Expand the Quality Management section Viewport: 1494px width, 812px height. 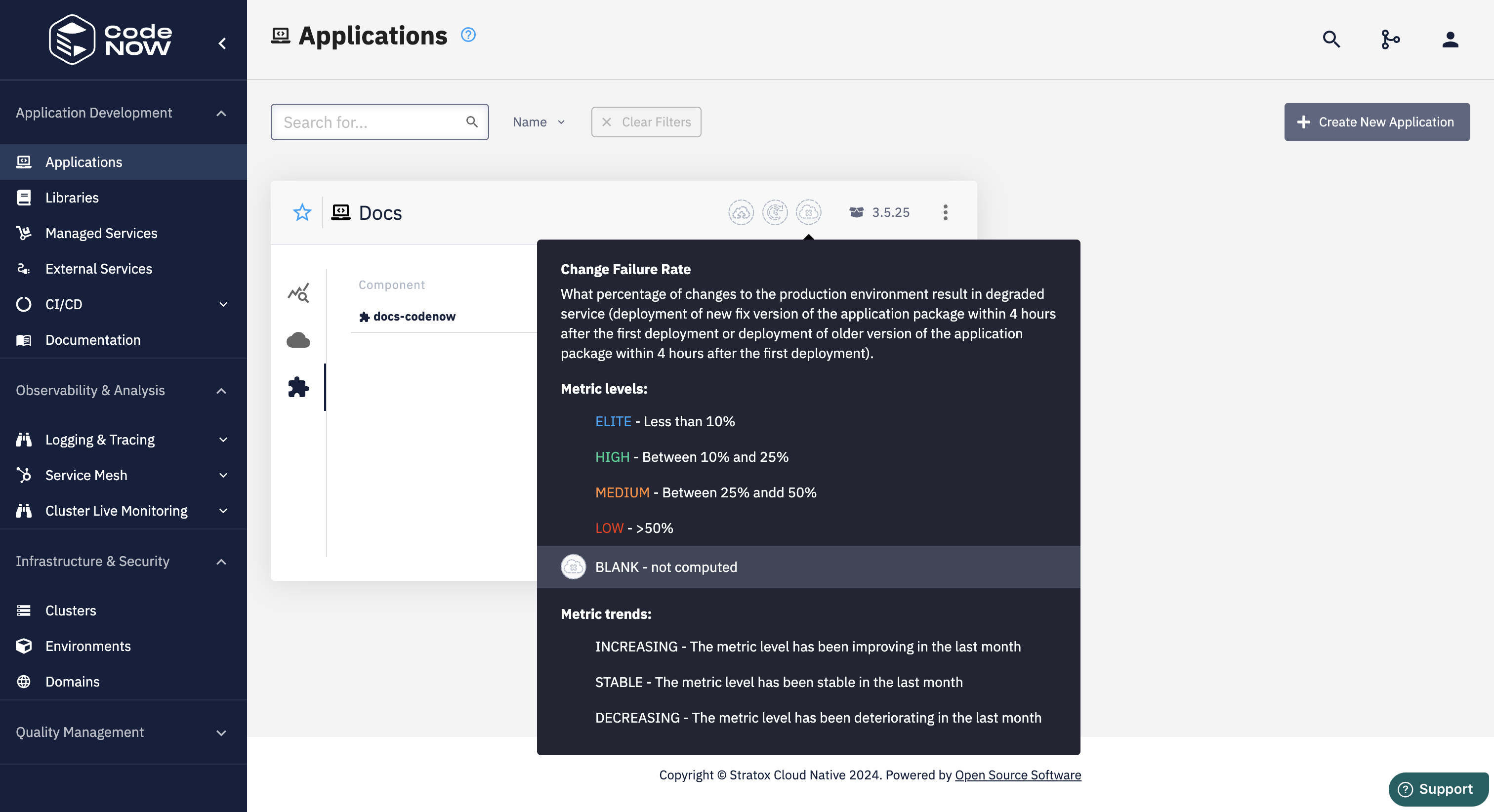(x=221, y=732)
